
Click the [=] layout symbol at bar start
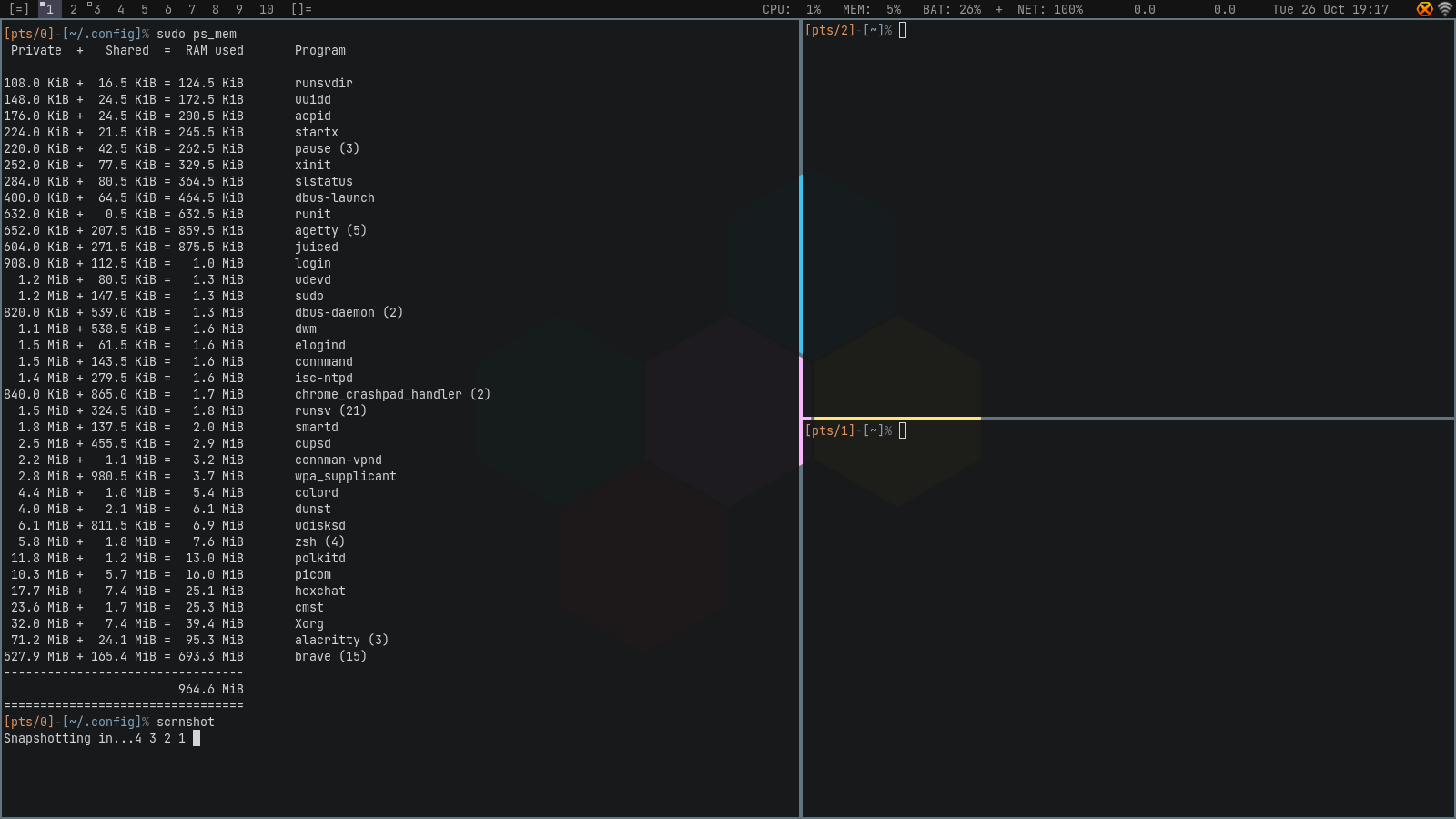click(19, 9)
